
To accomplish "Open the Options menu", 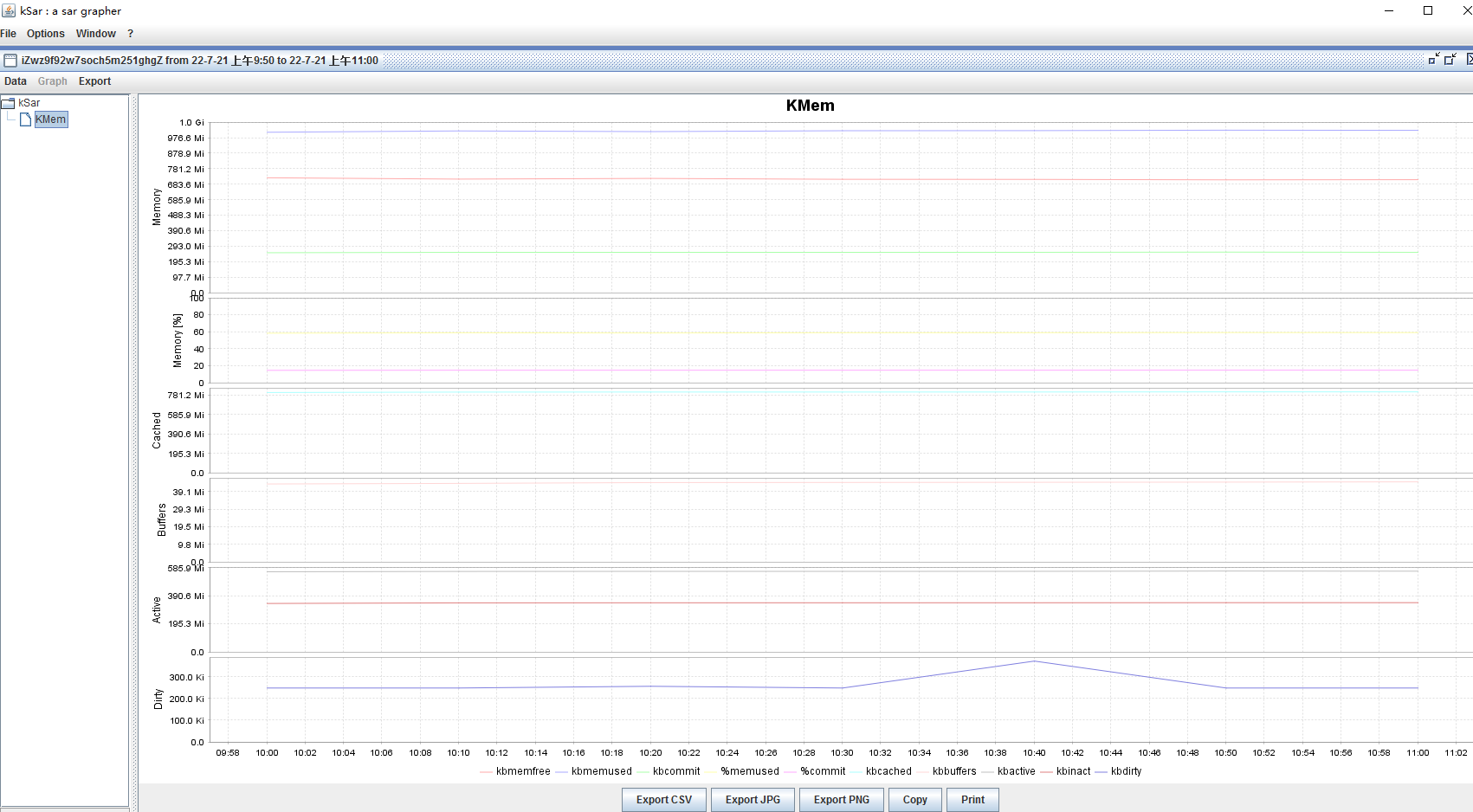I will point(46,34).
